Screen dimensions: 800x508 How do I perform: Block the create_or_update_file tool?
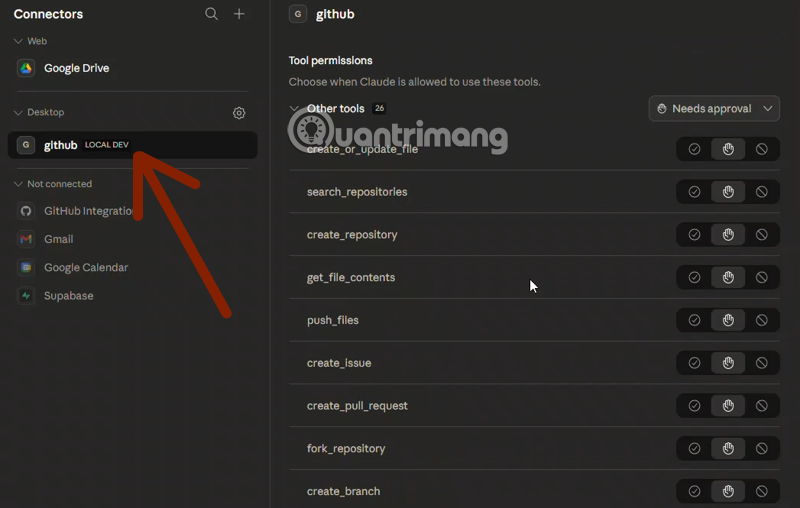point(762,149)
